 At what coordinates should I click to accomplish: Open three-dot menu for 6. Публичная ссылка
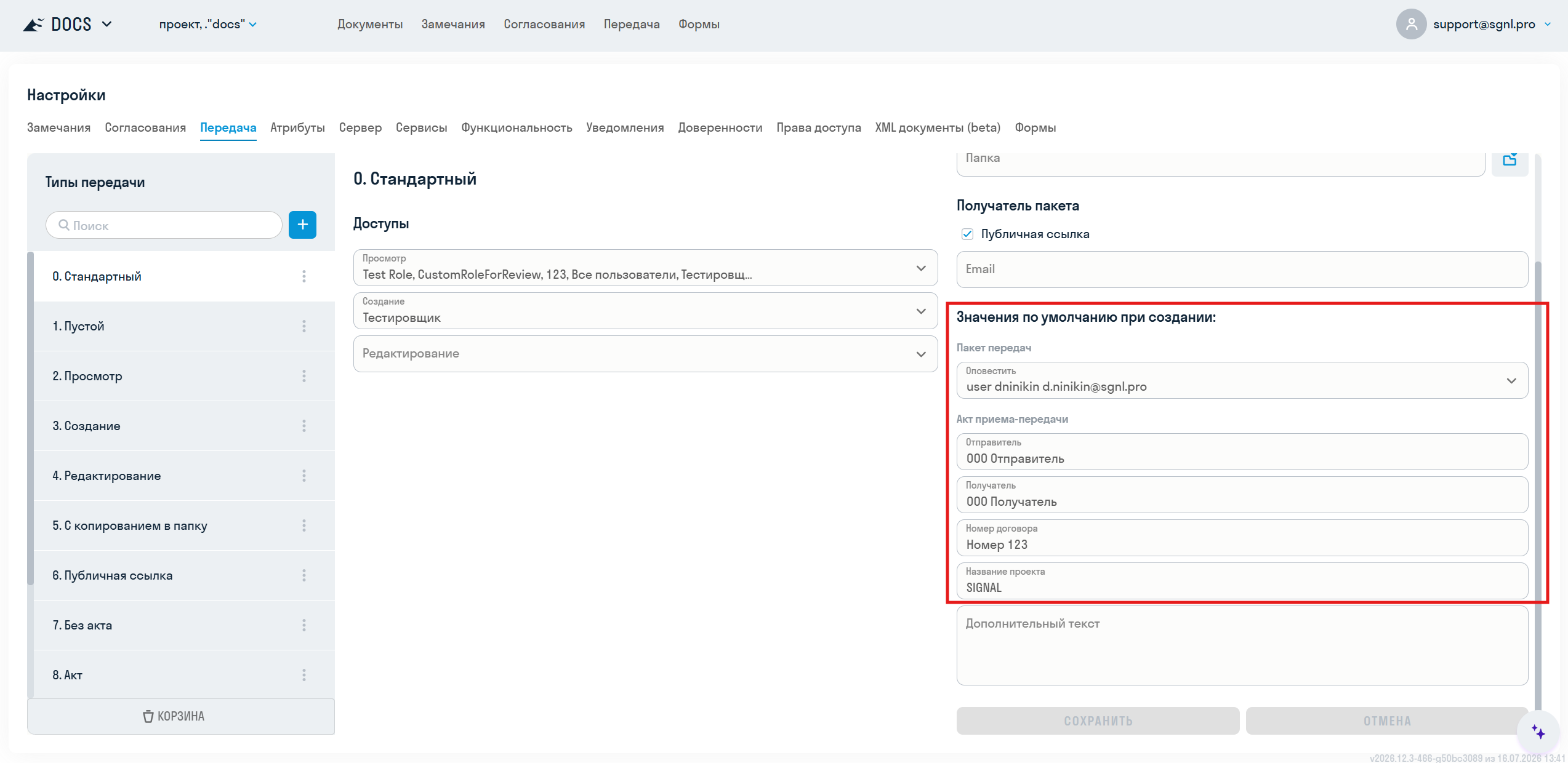(304, 575)
